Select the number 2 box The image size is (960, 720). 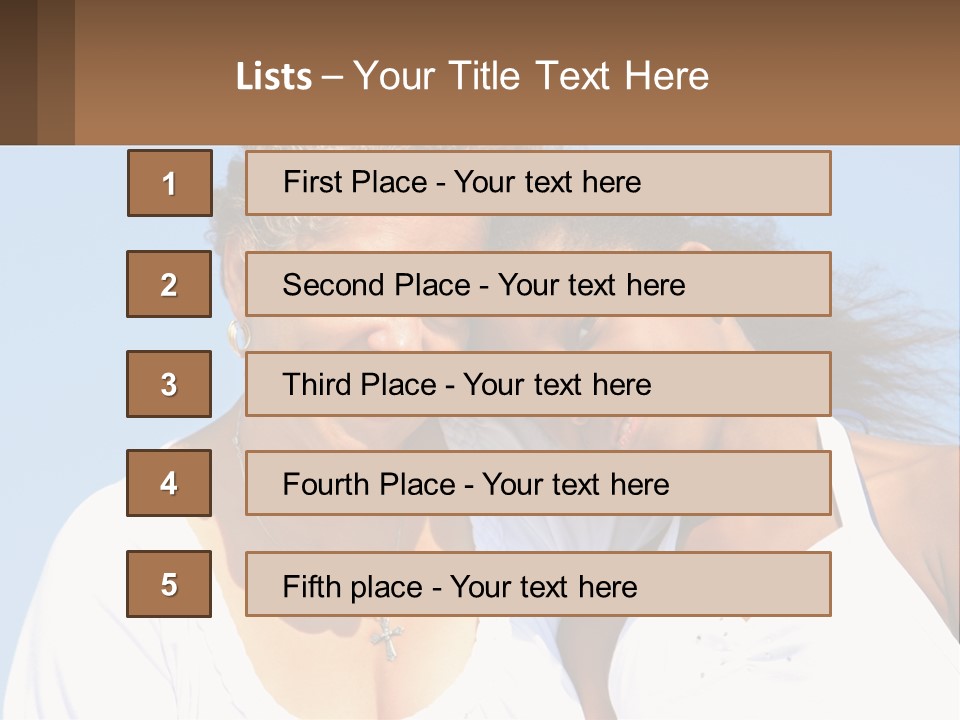tap(169, 284)
